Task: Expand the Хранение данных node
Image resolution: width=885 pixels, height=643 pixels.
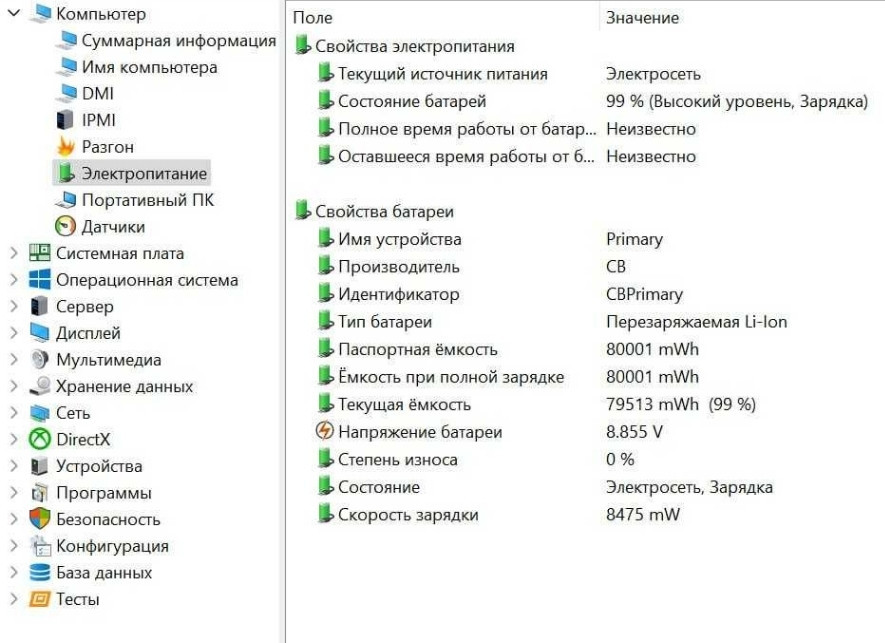Action: pos(13,386)
